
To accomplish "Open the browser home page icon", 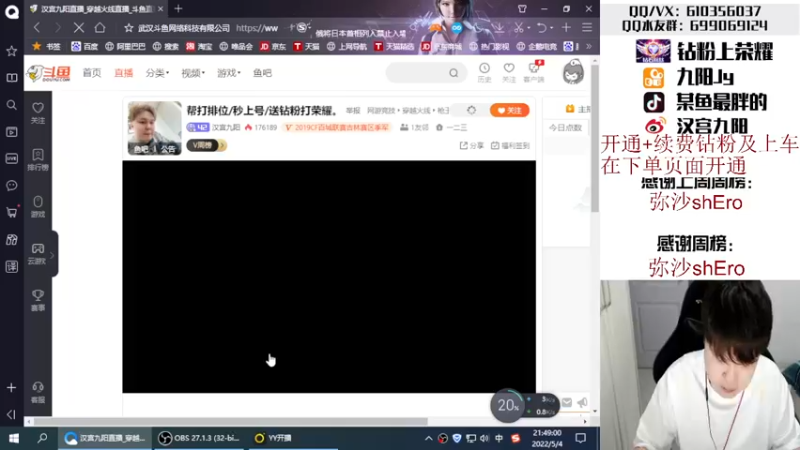I will tap(100, 28).
